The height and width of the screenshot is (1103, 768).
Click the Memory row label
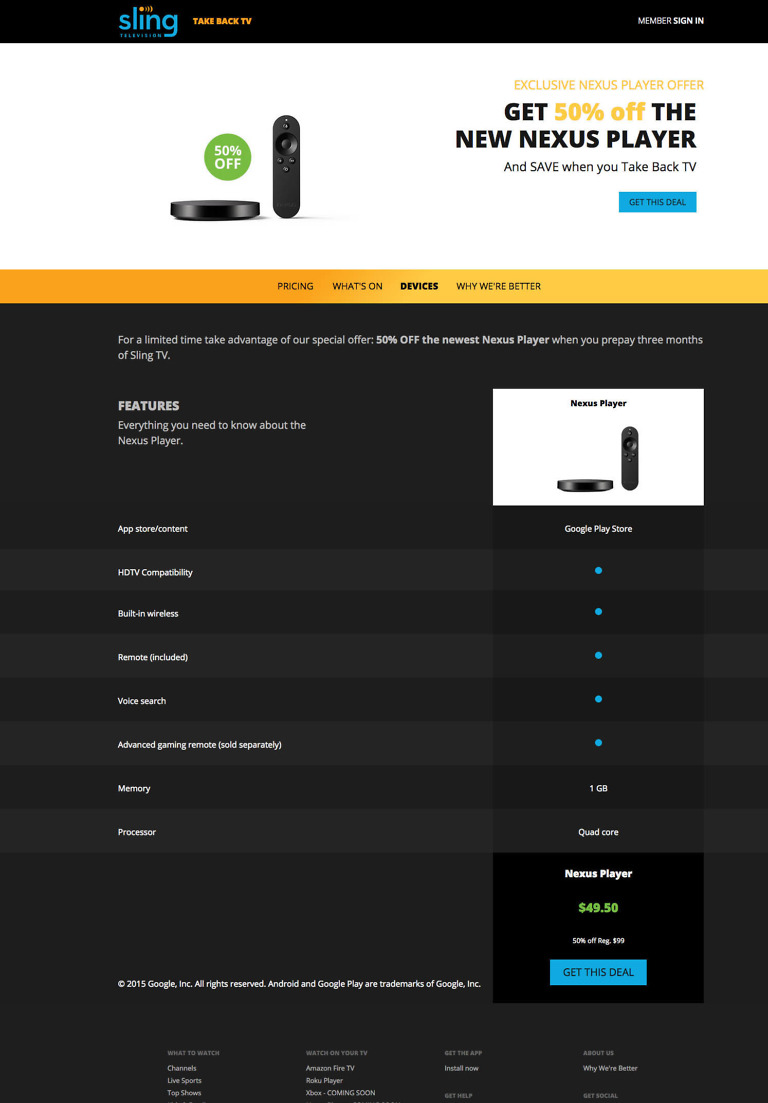134,789
